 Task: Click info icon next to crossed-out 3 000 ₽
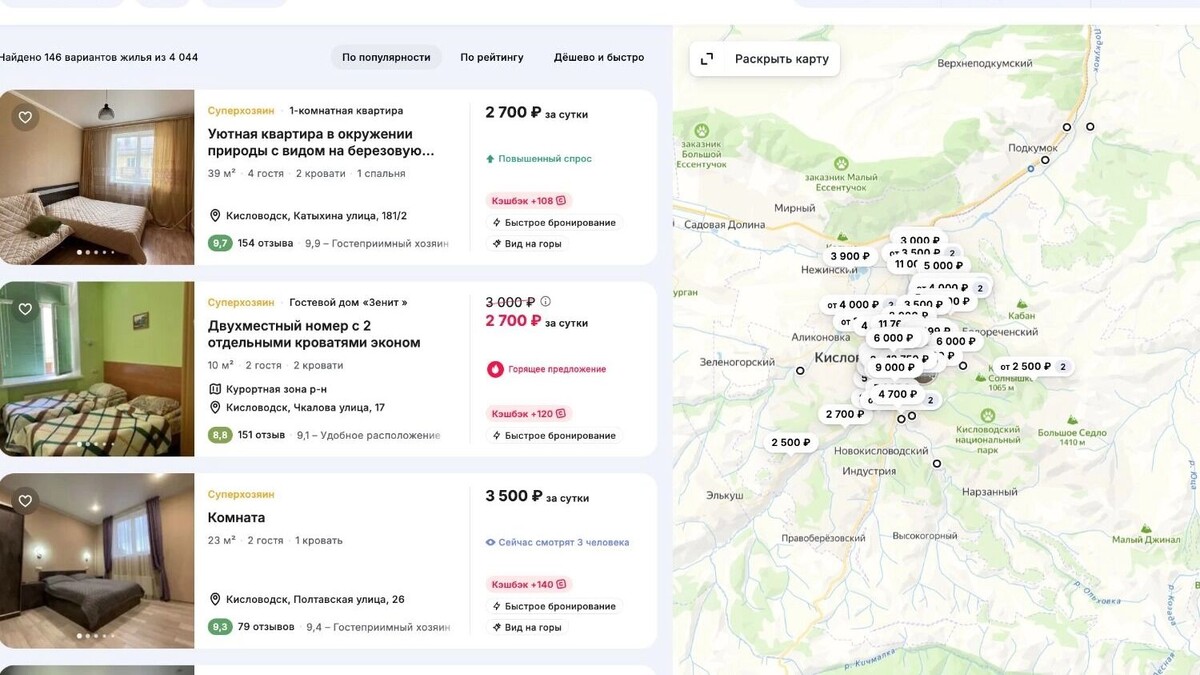546,301
